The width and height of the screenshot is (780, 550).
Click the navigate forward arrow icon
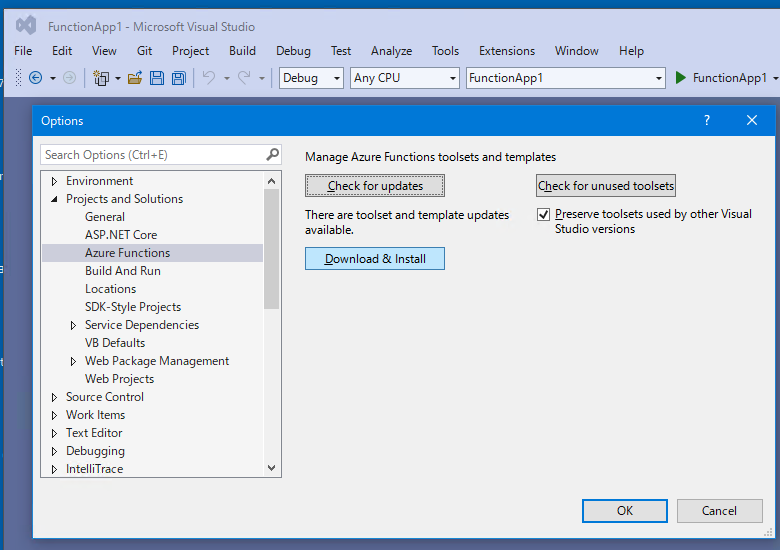pos(70,78)
